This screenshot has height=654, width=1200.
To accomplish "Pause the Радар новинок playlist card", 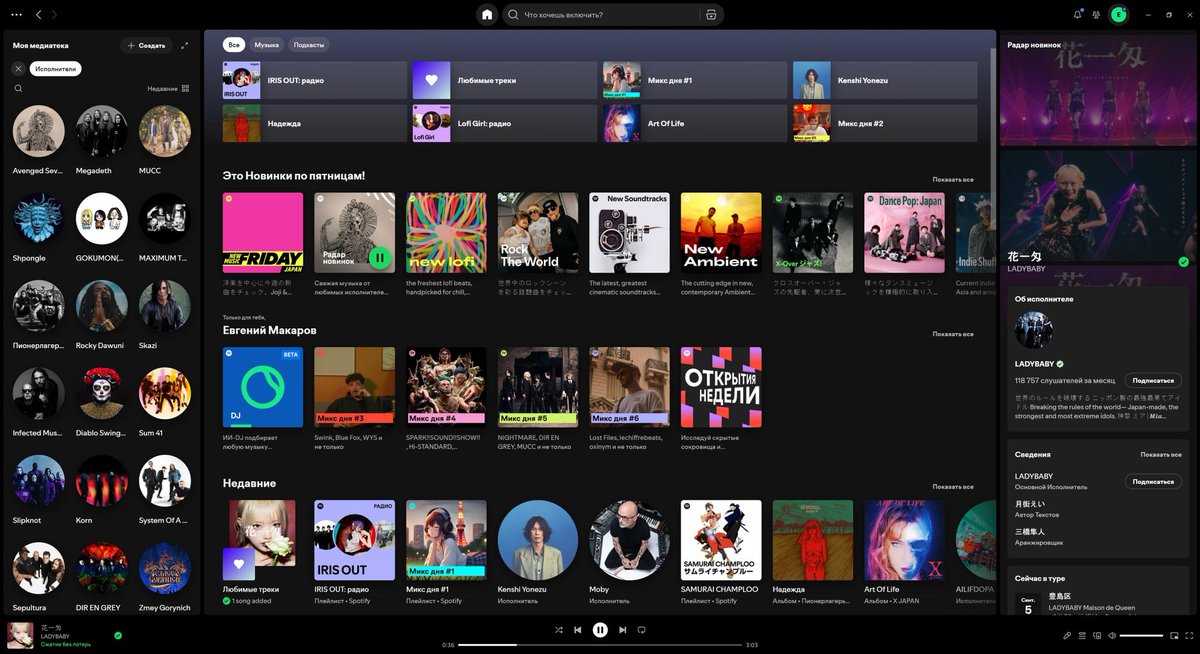I will tap(379, 258).
